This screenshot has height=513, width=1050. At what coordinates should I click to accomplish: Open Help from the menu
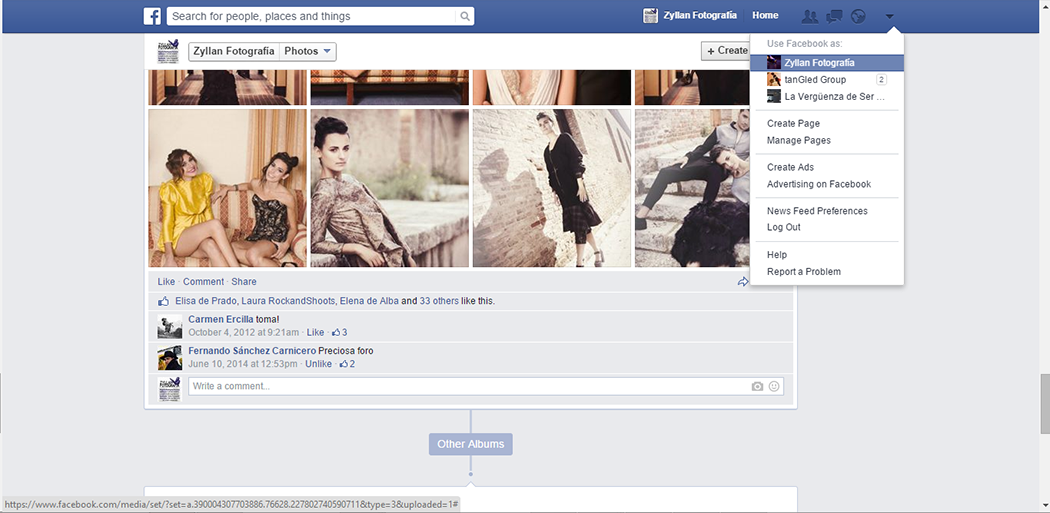pos(777,254)
